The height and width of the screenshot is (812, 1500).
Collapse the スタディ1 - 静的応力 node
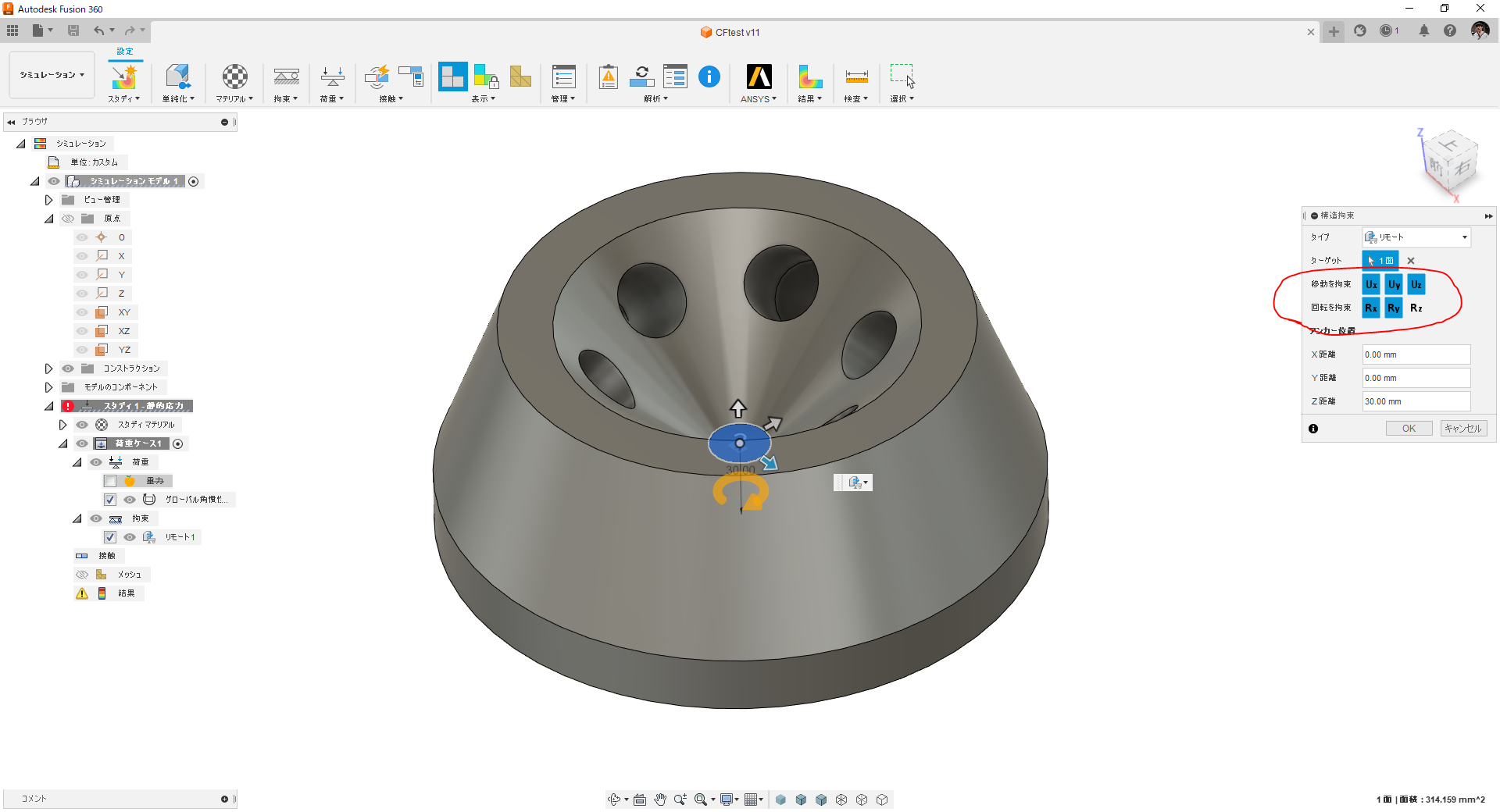point(48,406)
